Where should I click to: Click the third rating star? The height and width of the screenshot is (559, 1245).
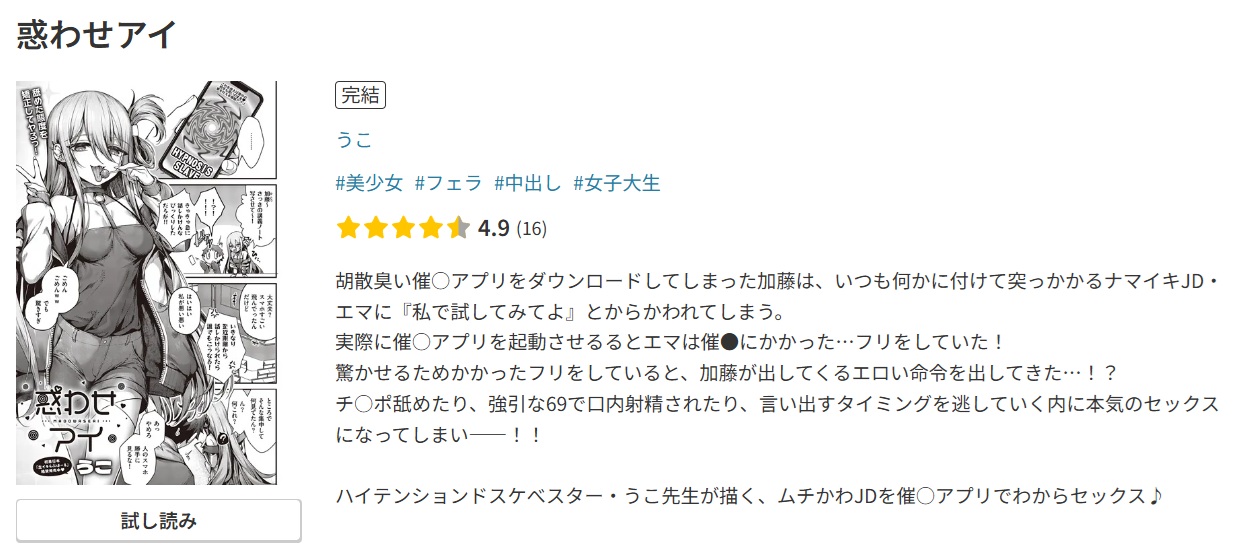coord(403,228)
